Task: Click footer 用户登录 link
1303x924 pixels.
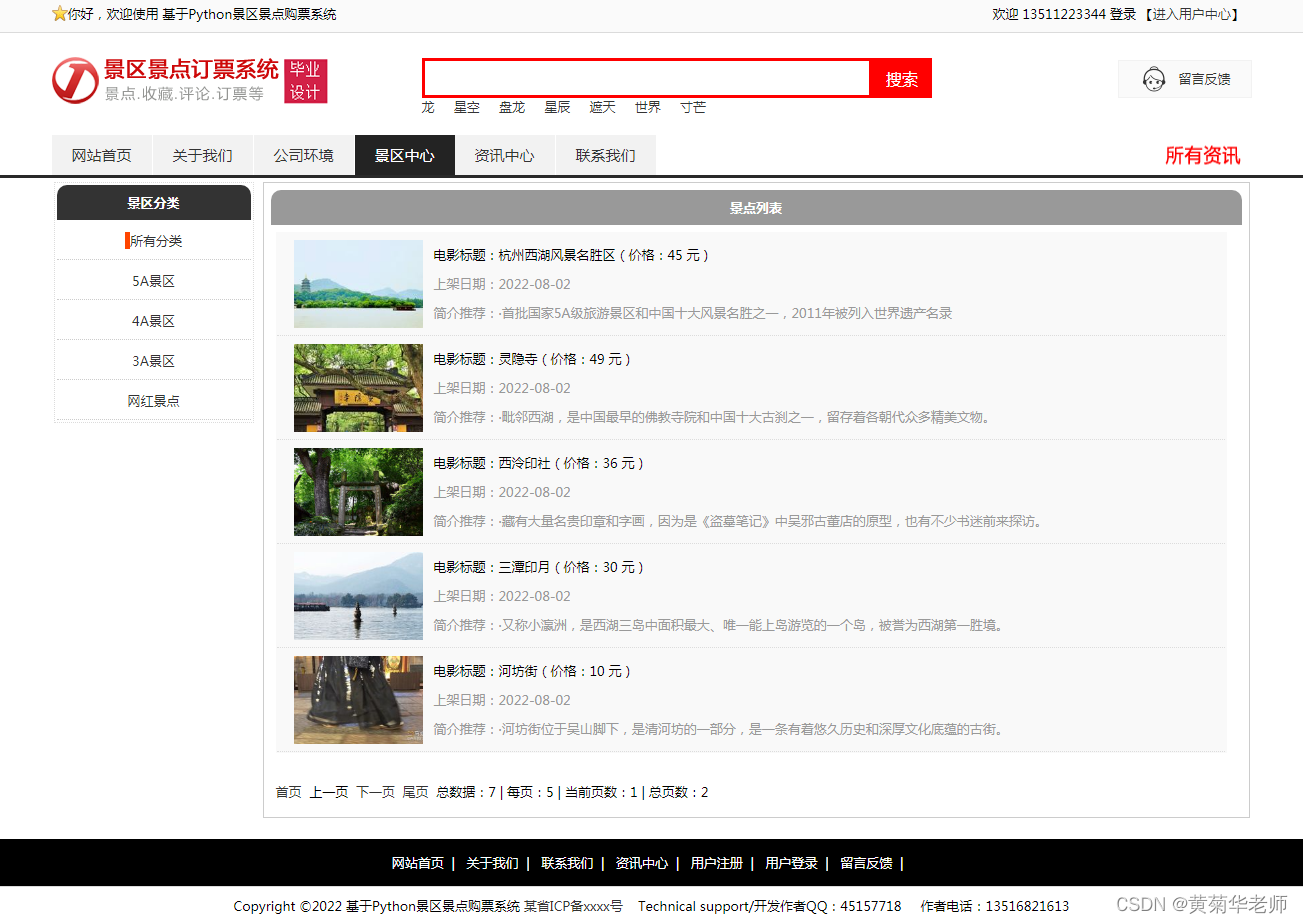Action: (x=791, y=863)
